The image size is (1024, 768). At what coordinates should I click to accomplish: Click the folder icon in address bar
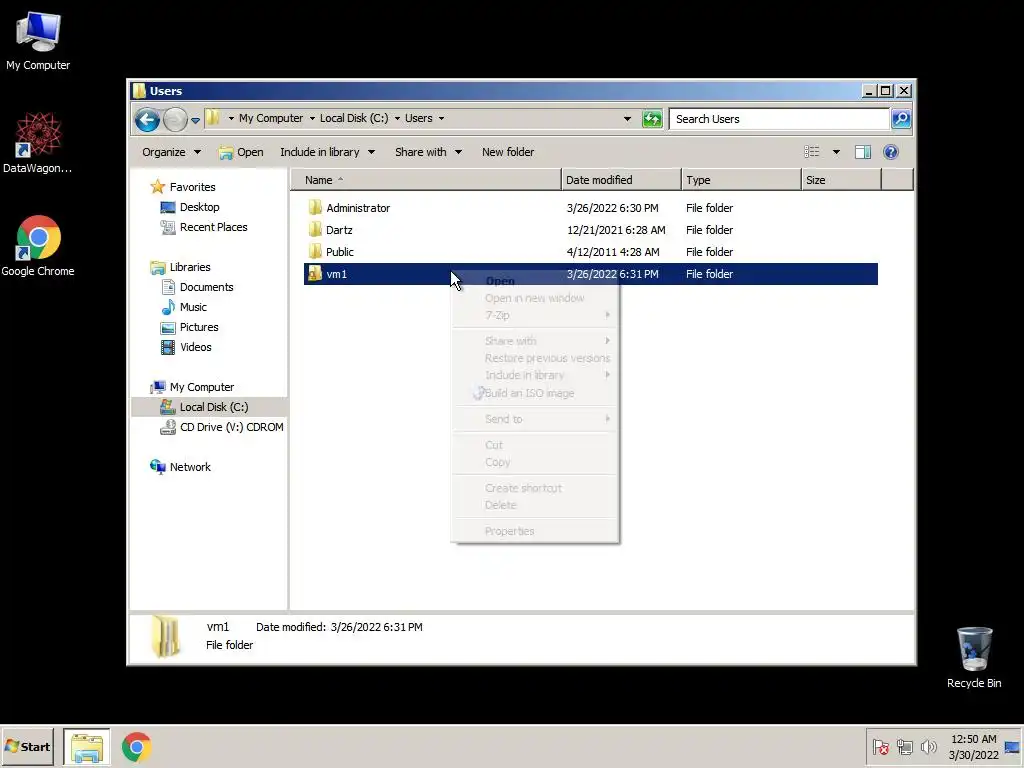pos(213,118)
